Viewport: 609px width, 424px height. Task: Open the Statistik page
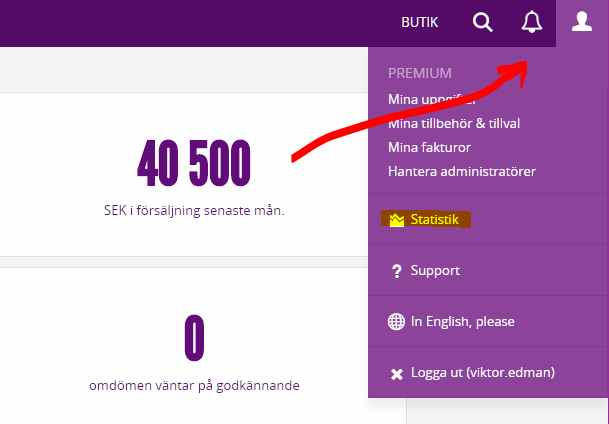[435, 219]
